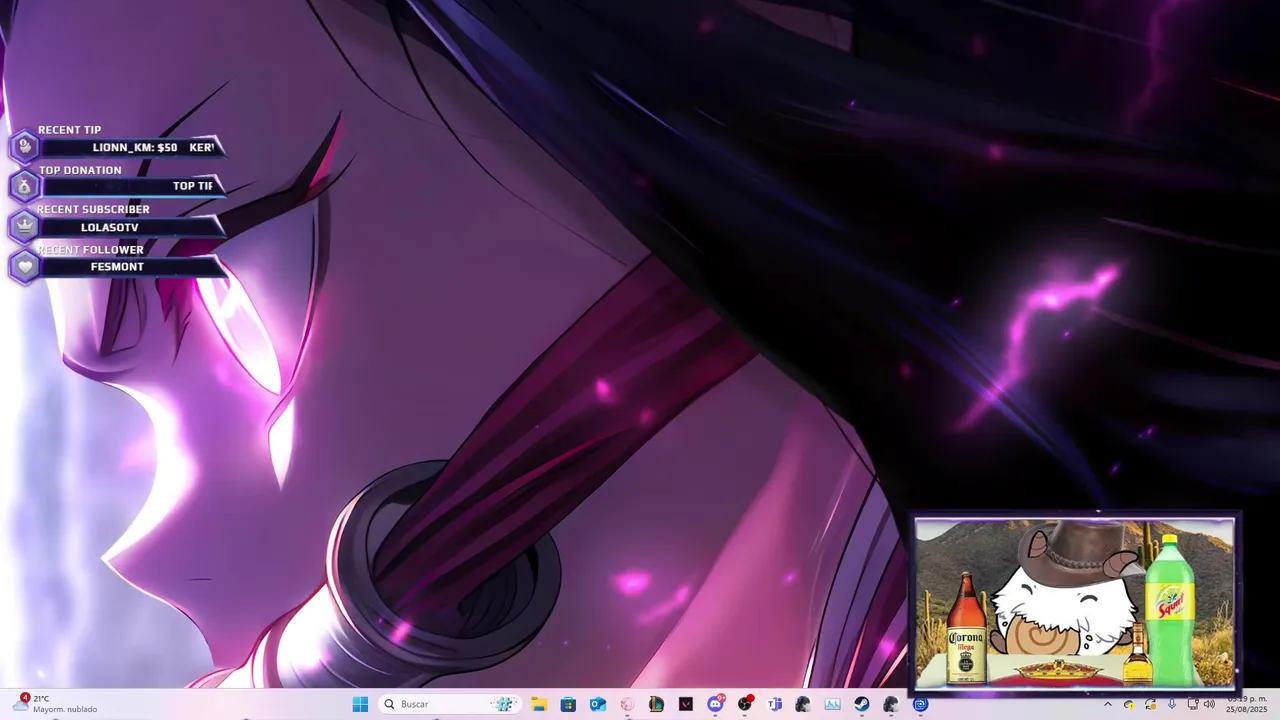Screen dimensions: 1280x720
Task: Click the Recent Follower heart icon
Action: click(24, 266)
